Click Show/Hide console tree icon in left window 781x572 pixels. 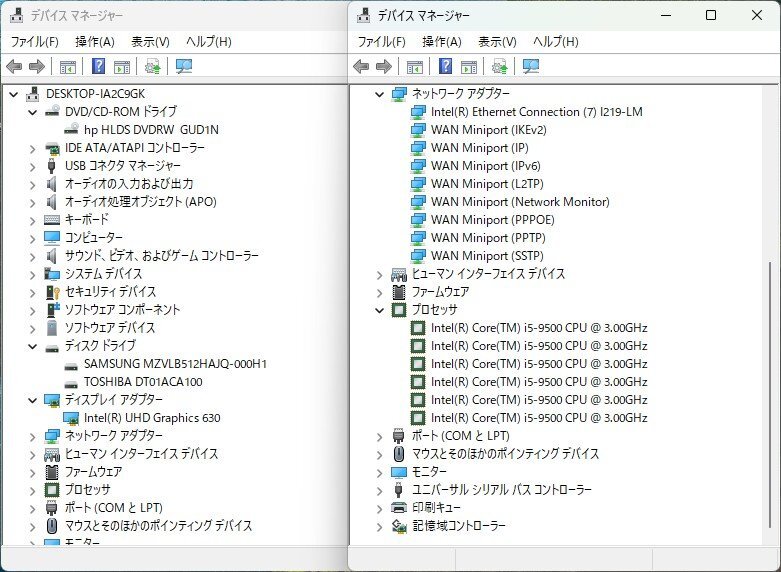tap(68, 66)
